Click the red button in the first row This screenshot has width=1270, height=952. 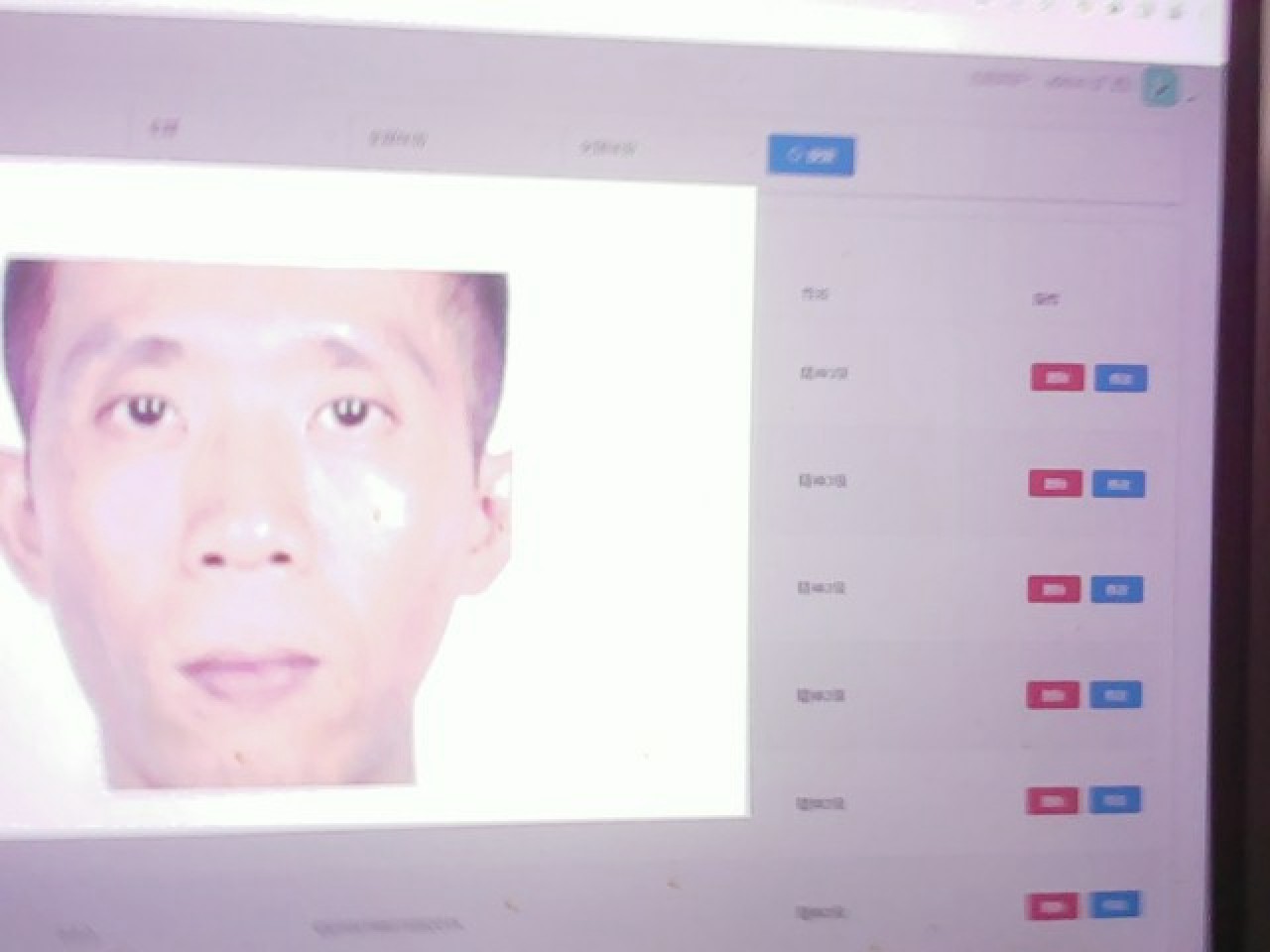(1057, 378)
